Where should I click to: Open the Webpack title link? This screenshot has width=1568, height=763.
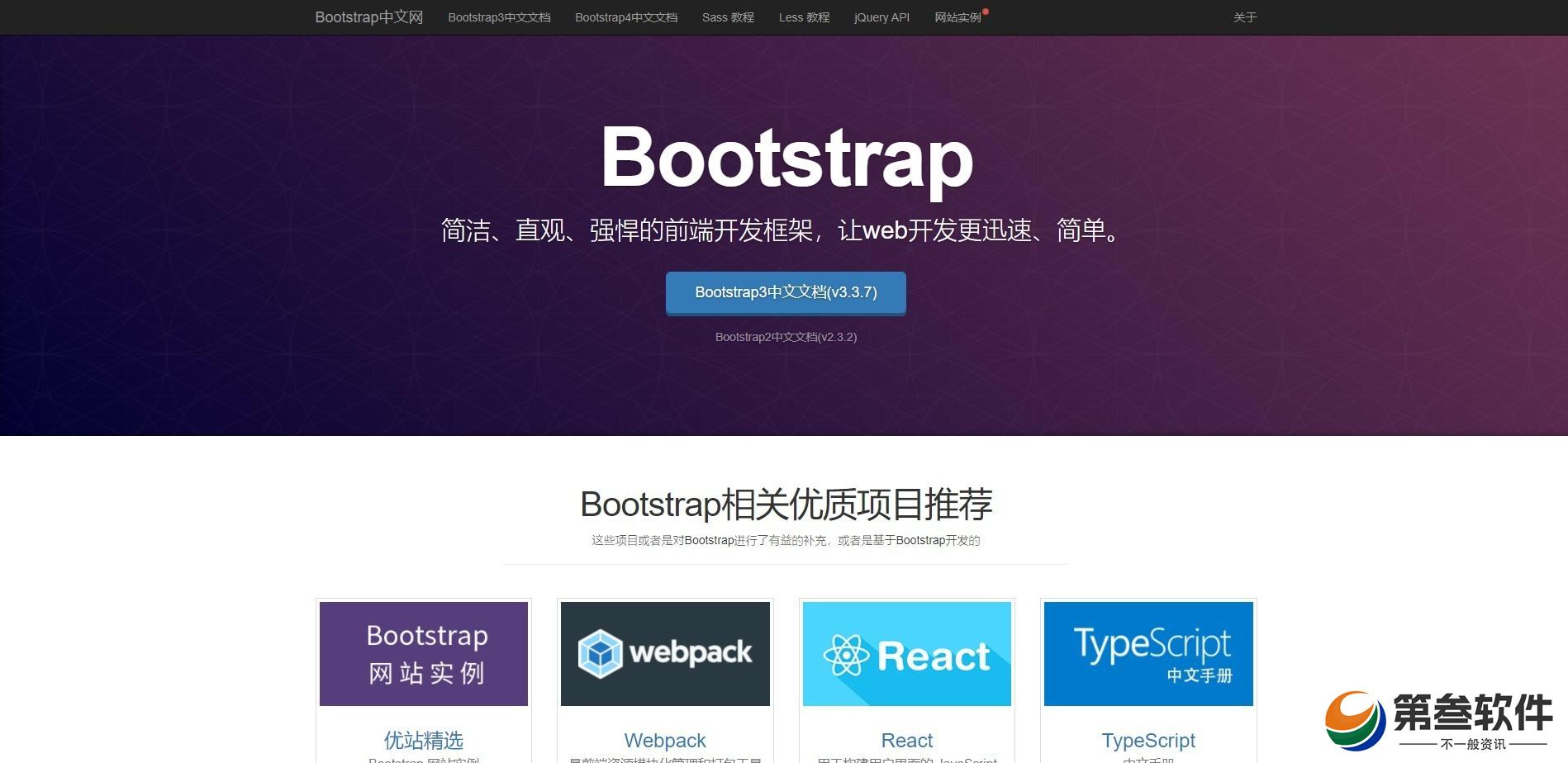[665, 740]
